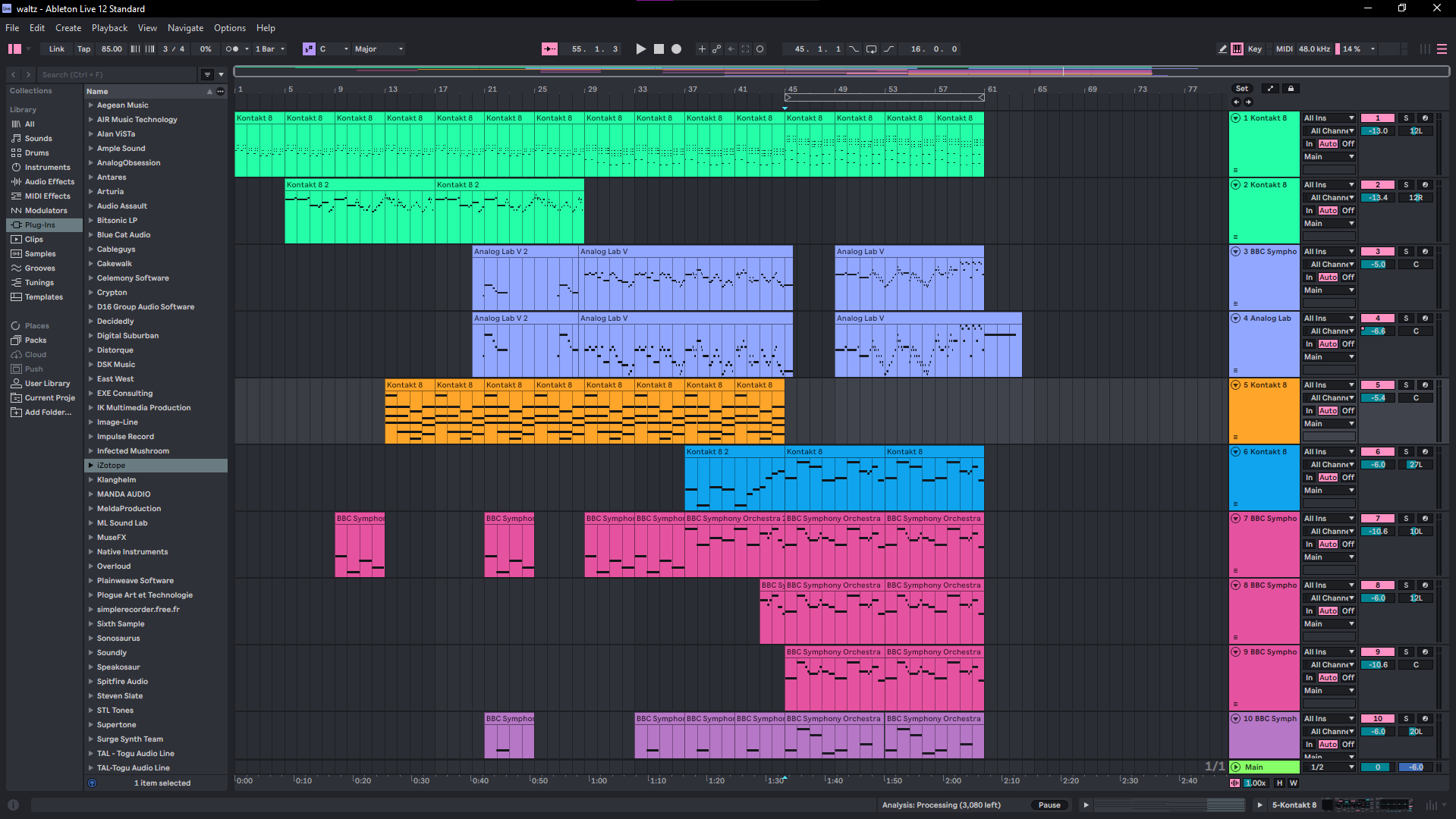Viewport: 1456px width, 819px height.
Task: Expand the iZotope plug-in folder
Action: tap(91, 466)
